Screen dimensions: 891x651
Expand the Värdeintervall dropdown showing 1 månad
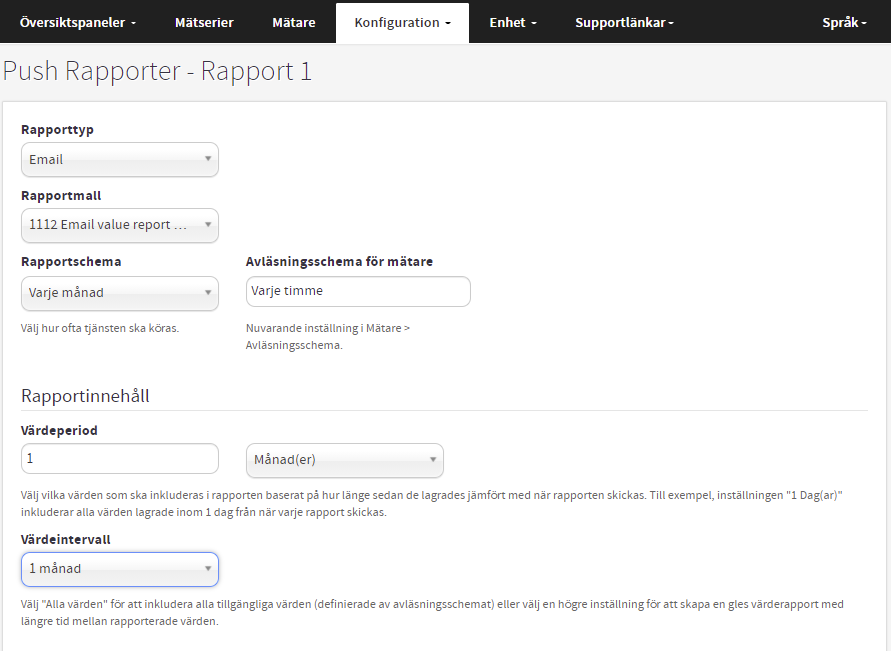pyautogui.click(x=119, y=568)
